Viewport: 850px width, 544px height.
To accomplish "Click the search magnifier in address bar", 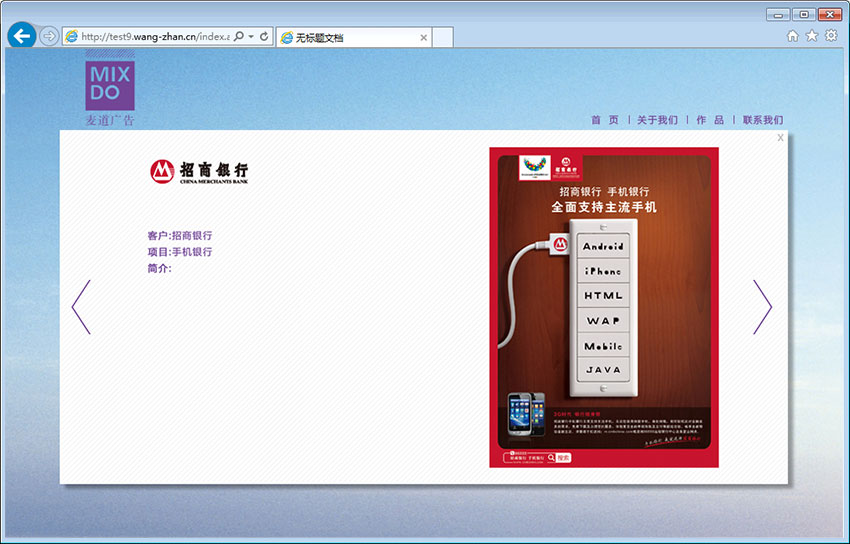I will [239, 36].
